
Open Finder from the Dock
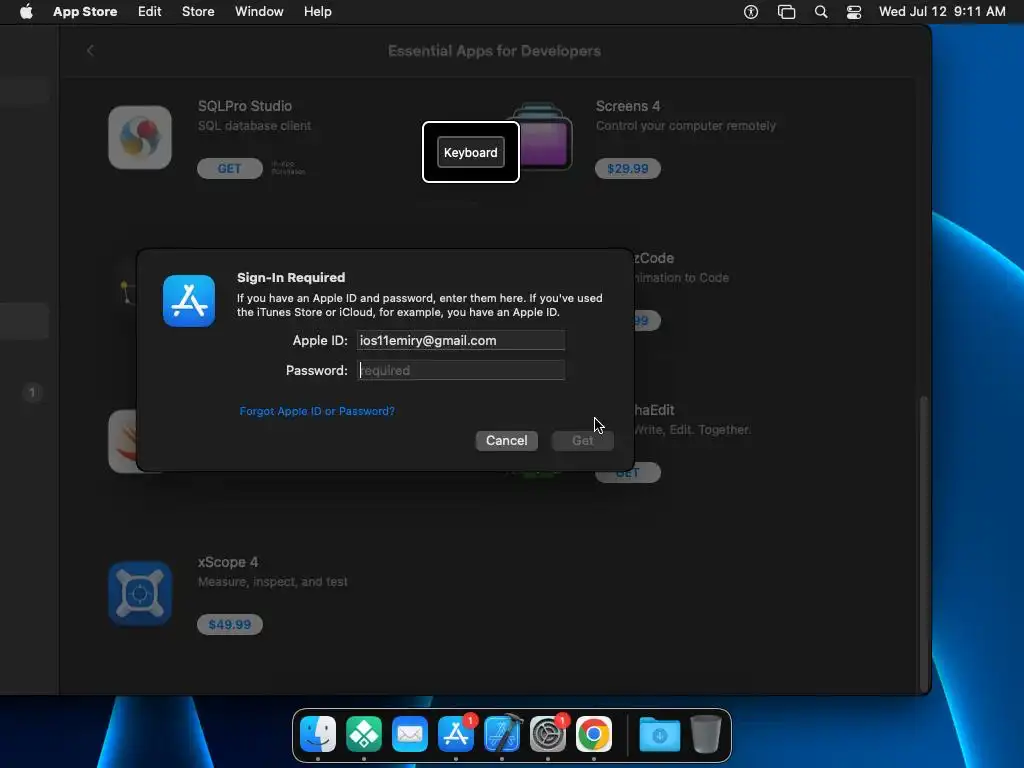(318, 733)
